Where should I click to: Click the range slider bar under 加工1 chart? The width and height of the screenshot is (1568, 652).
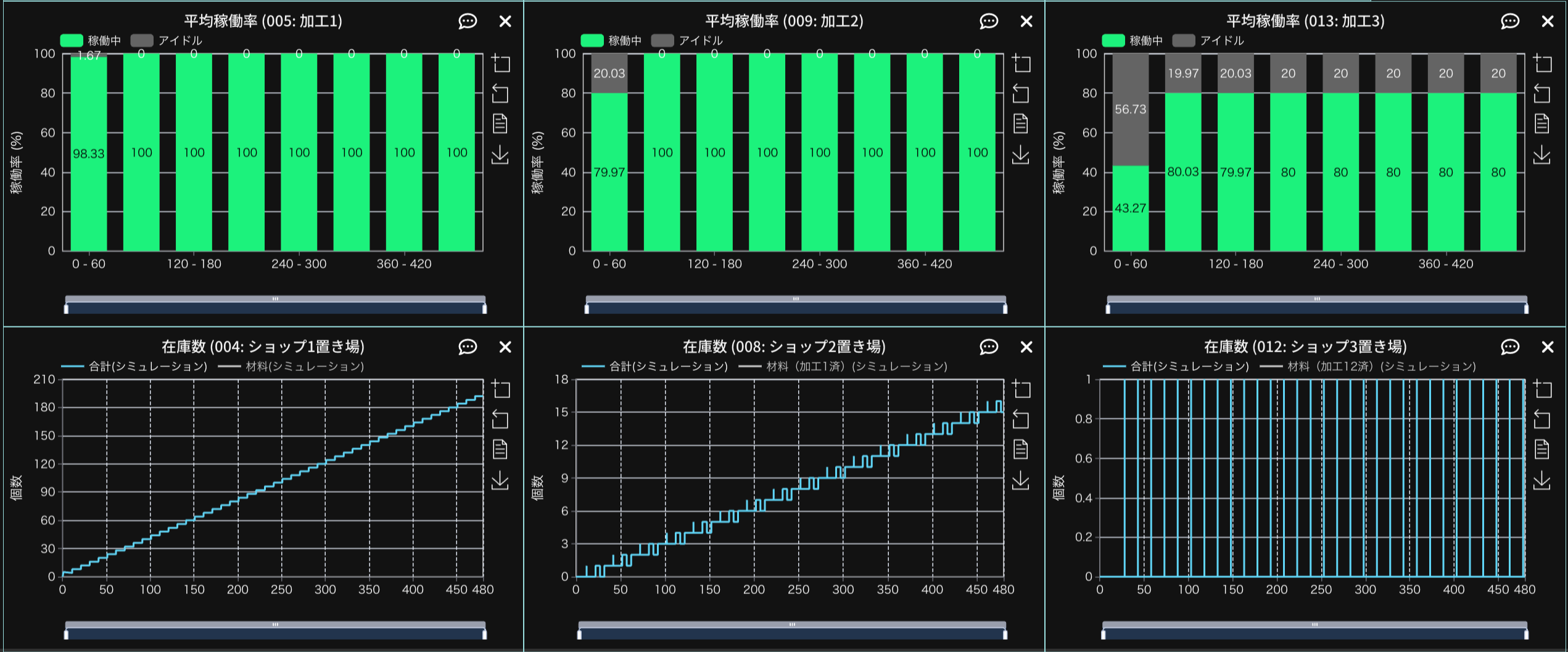tap(275, 307)
